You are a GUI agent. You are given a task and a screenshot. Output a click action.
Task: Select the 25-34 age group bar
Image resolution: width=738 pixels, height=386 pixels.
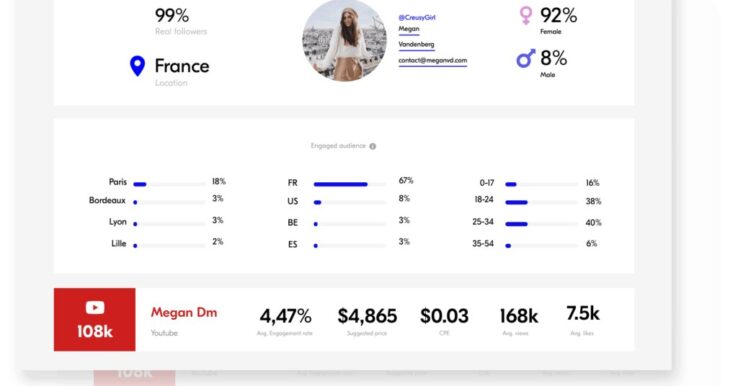click(x=541, y=224)
